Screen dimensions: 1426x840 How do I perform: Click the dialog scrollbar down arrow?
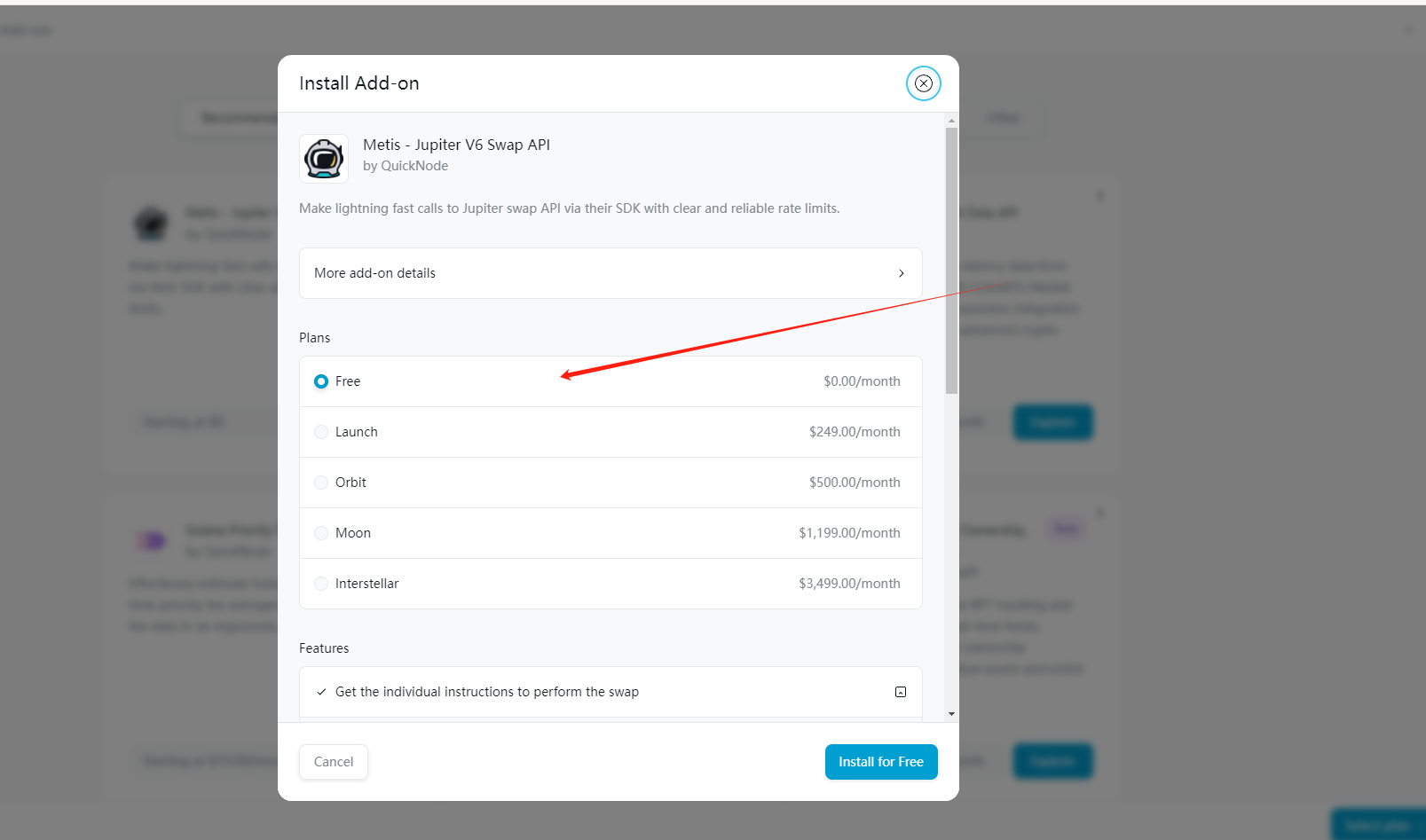coord(951,713)
